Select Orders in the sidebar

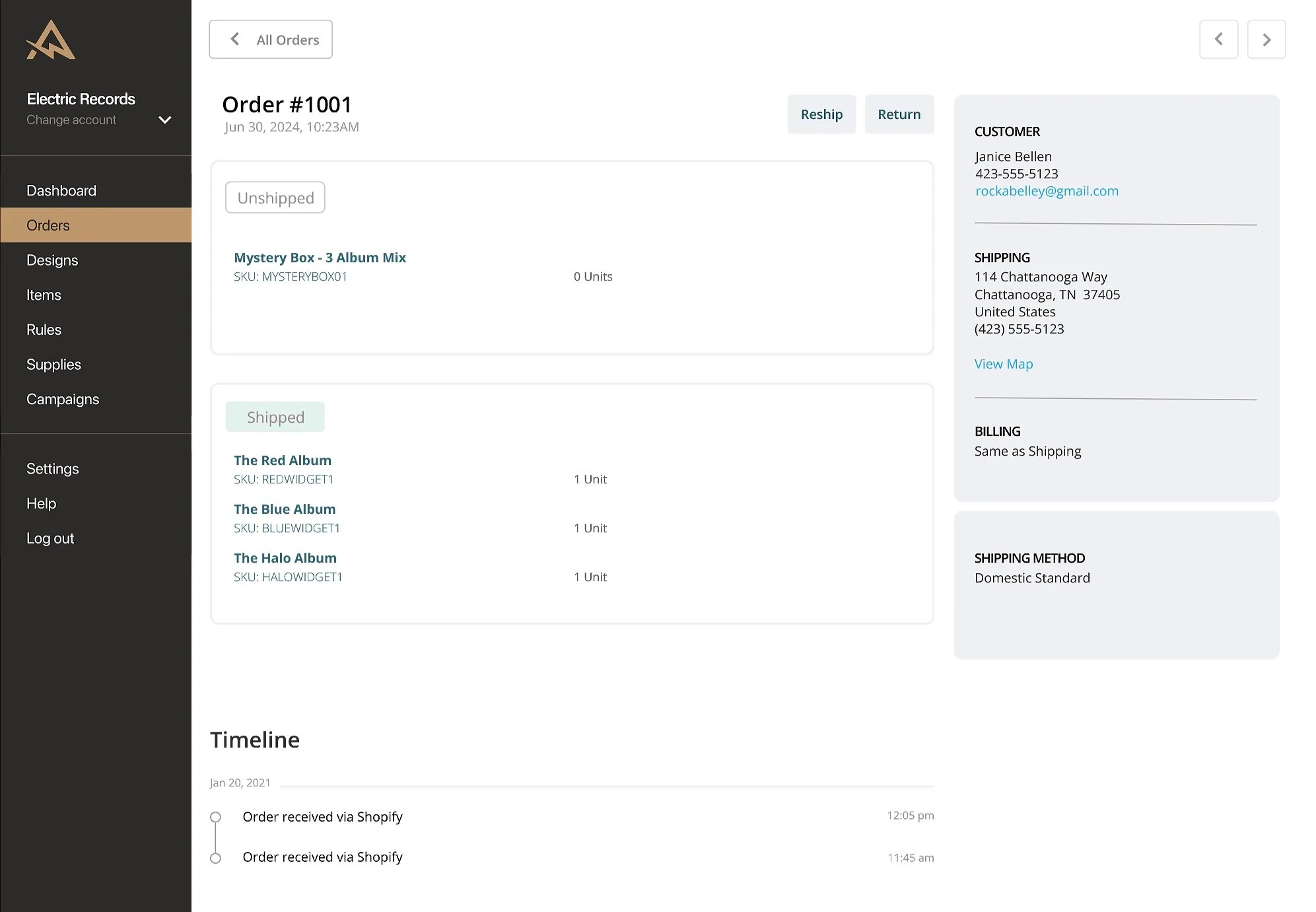click(48, 225)
